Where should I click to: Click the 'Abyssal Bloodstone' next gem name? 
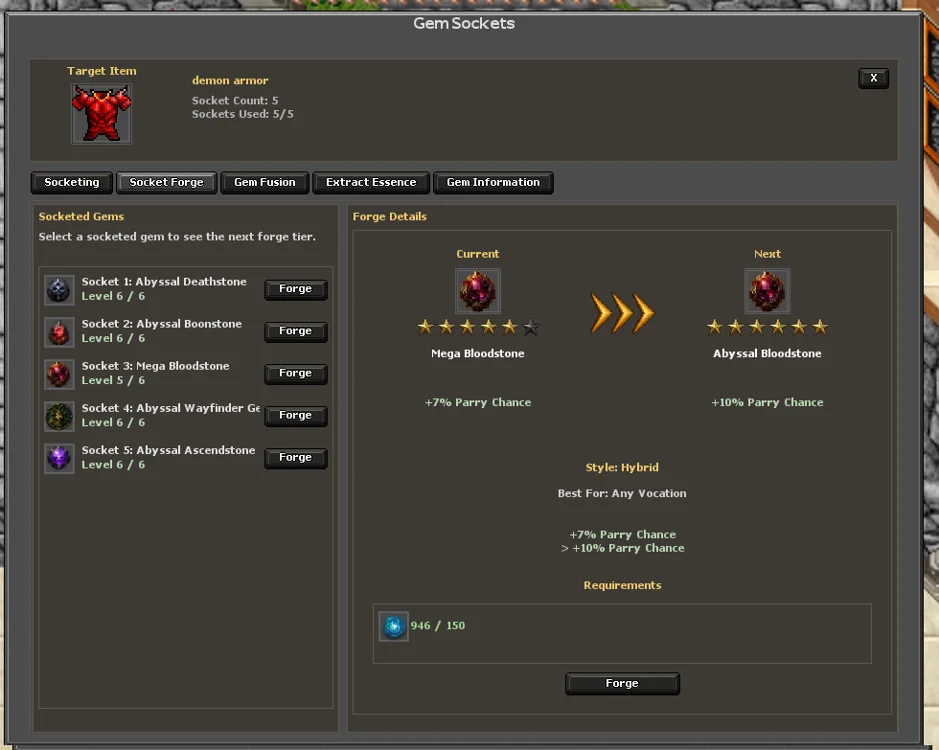[x=767, y=353]
